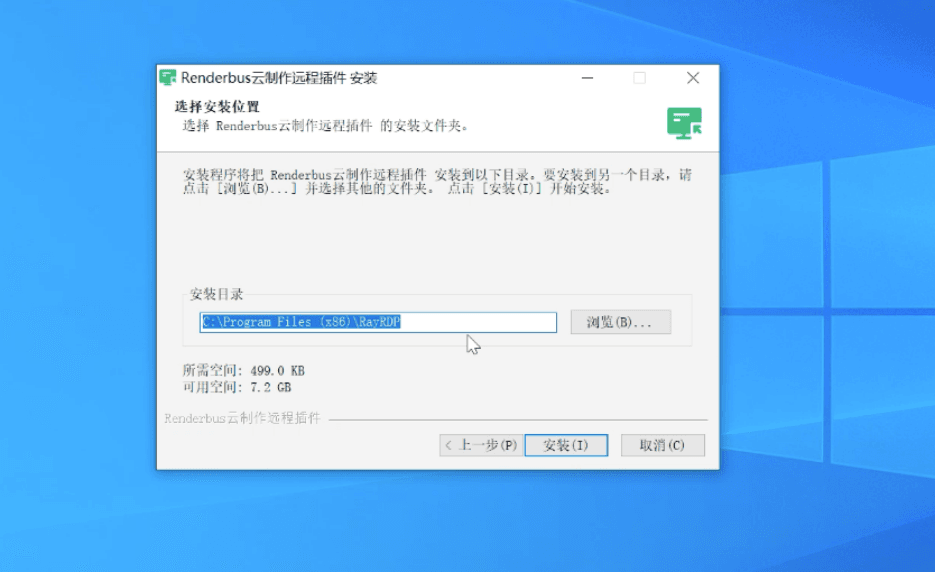935x572 pixels.
Task: Close the Renderbus installer window
Action: point(692,78)
